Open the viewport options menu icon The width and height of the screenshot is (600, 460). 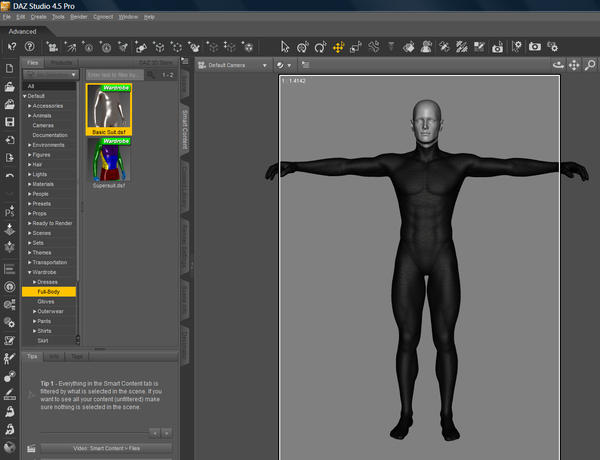pos(305,65)
